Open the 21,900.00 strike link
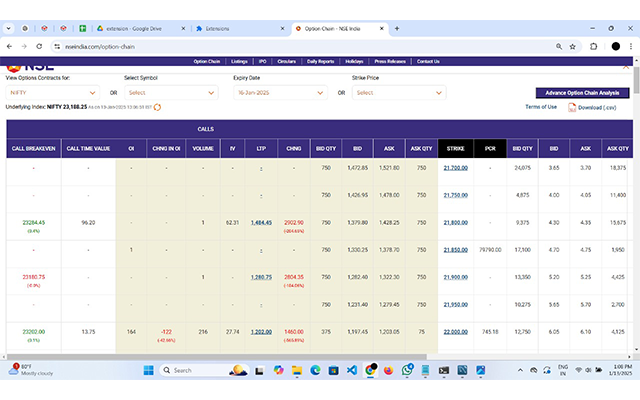 (456, 277)
